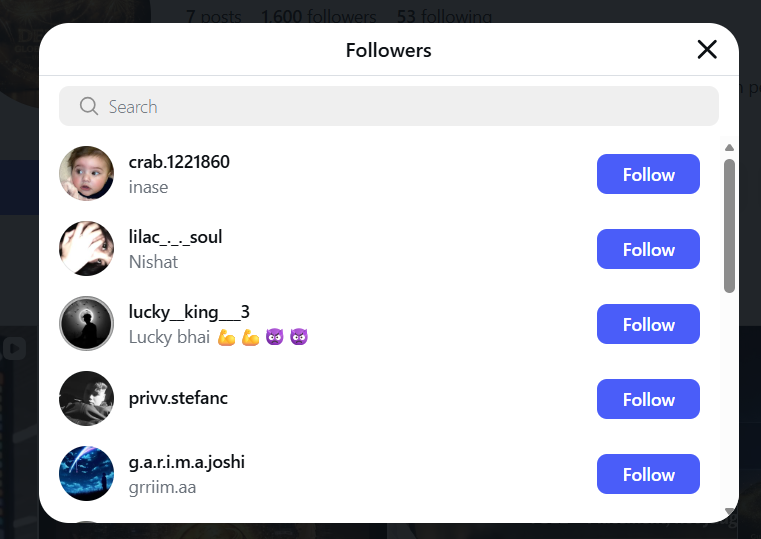Open the g.a.r.i.m.a.joshi username link
The width and height of the screenshot is (761, 539).
186,462
